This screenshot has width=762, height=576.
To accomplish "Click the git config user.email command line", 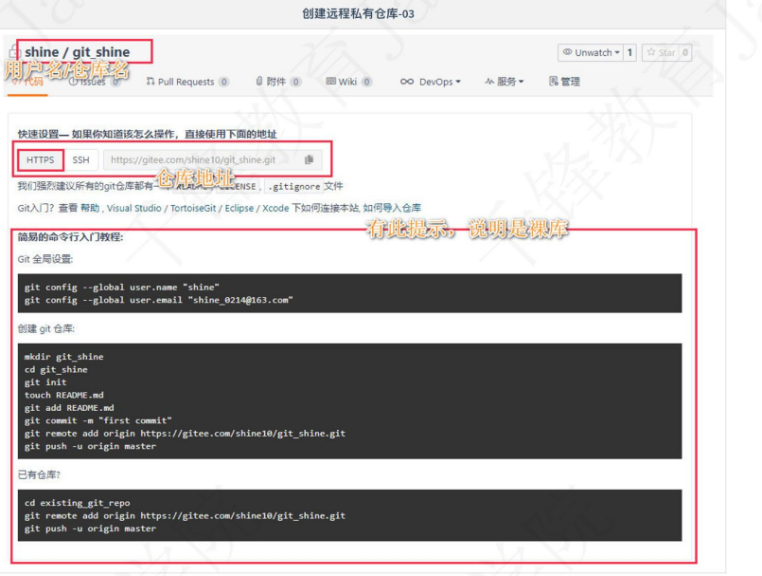I will click(x=159, y=300).
